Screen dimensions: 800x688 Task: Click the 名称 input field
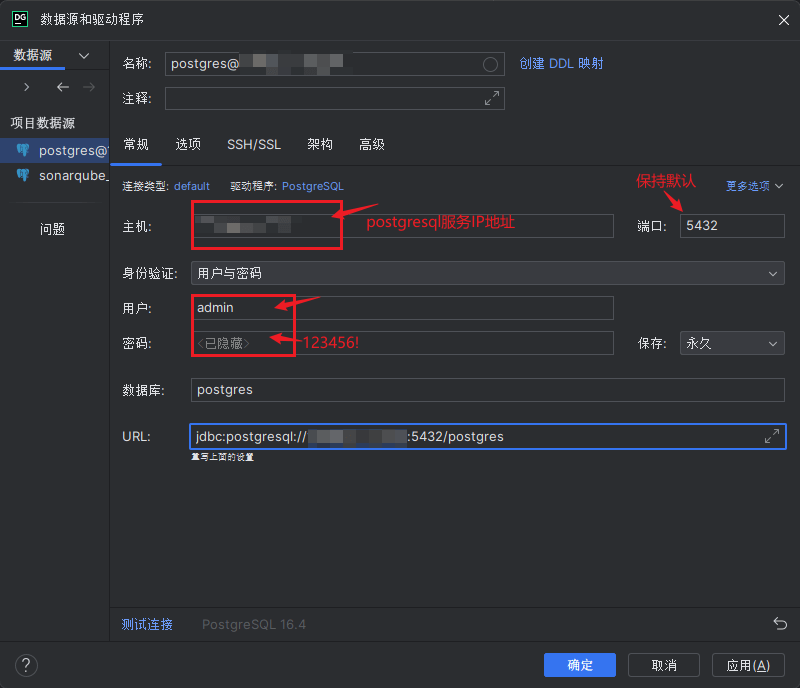(335, 64)
